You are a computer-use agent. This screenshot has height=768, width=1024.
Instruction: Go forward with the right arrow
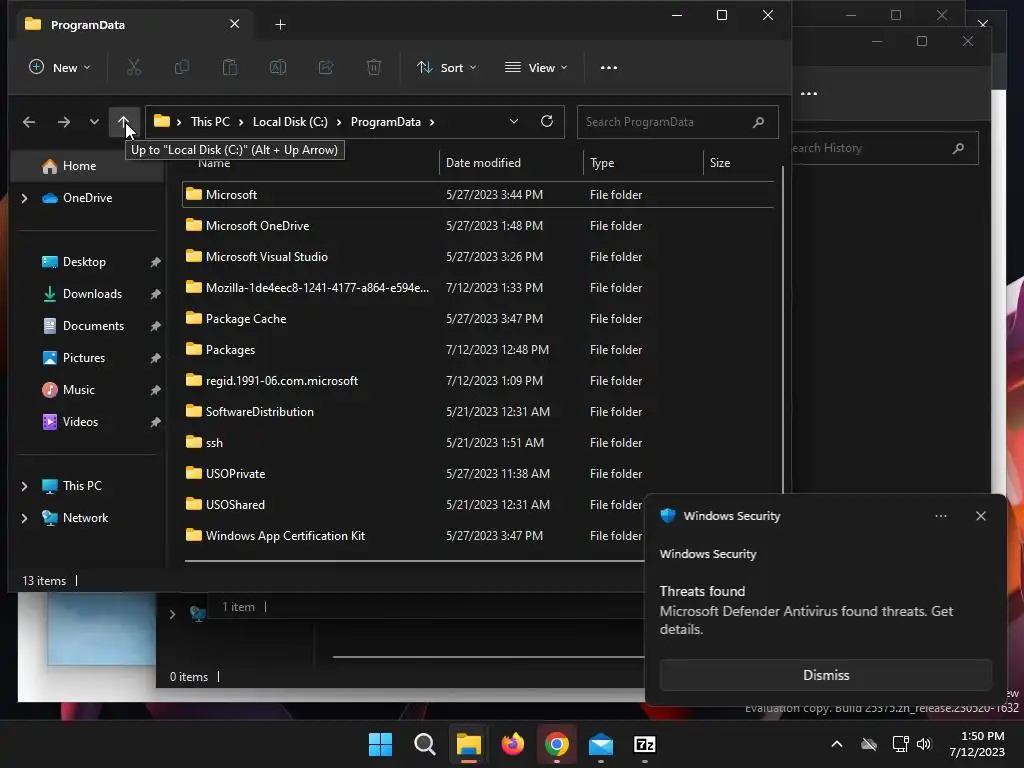click(x=63, y=122)
